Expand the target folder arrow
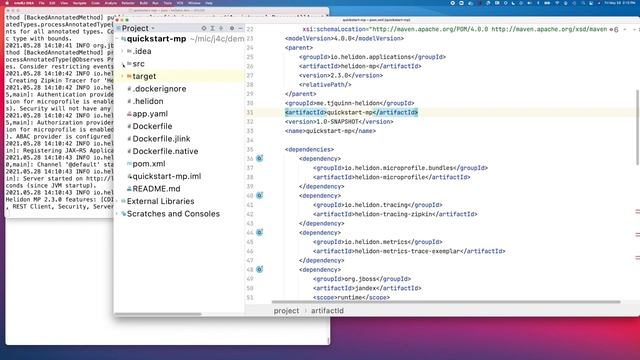Image resolution: width=640 pixels, height=360 pixels. (x=122, y=76)
